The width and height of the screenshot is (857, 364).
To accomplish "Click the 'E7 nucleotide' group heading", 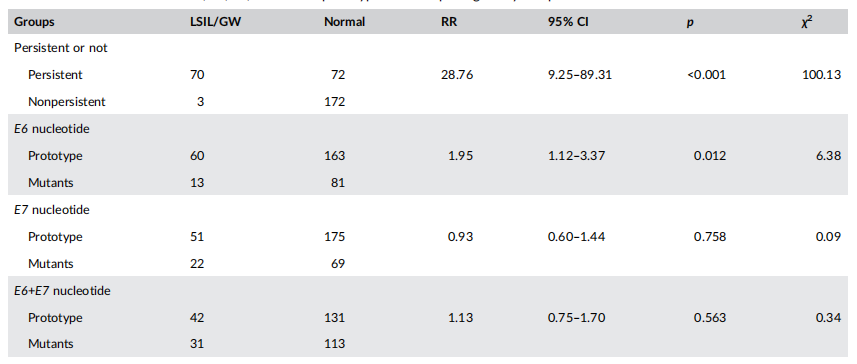I will click(x=52, y=210).
